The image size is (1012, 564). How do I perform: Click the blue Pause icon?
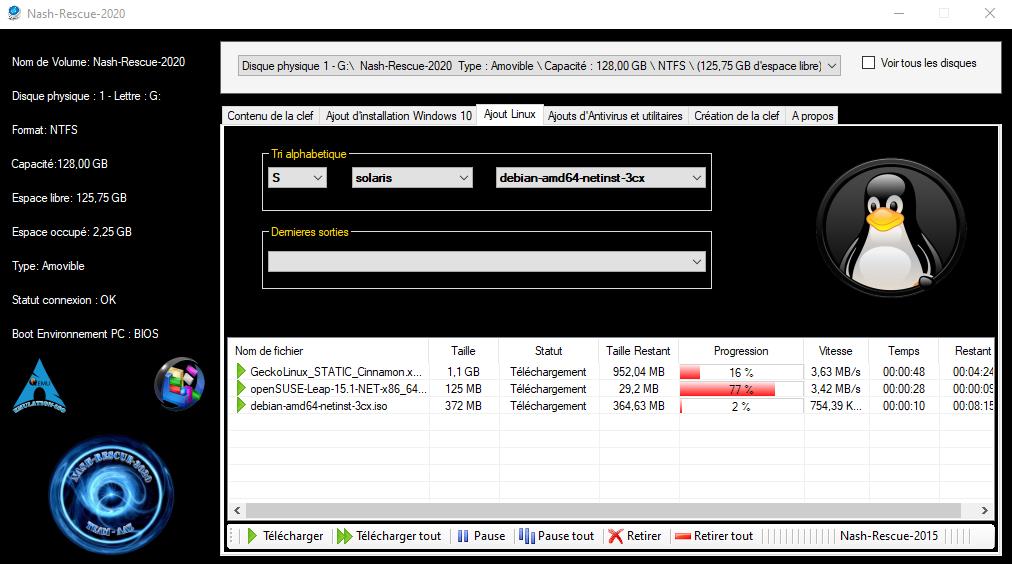click(463, 536)
